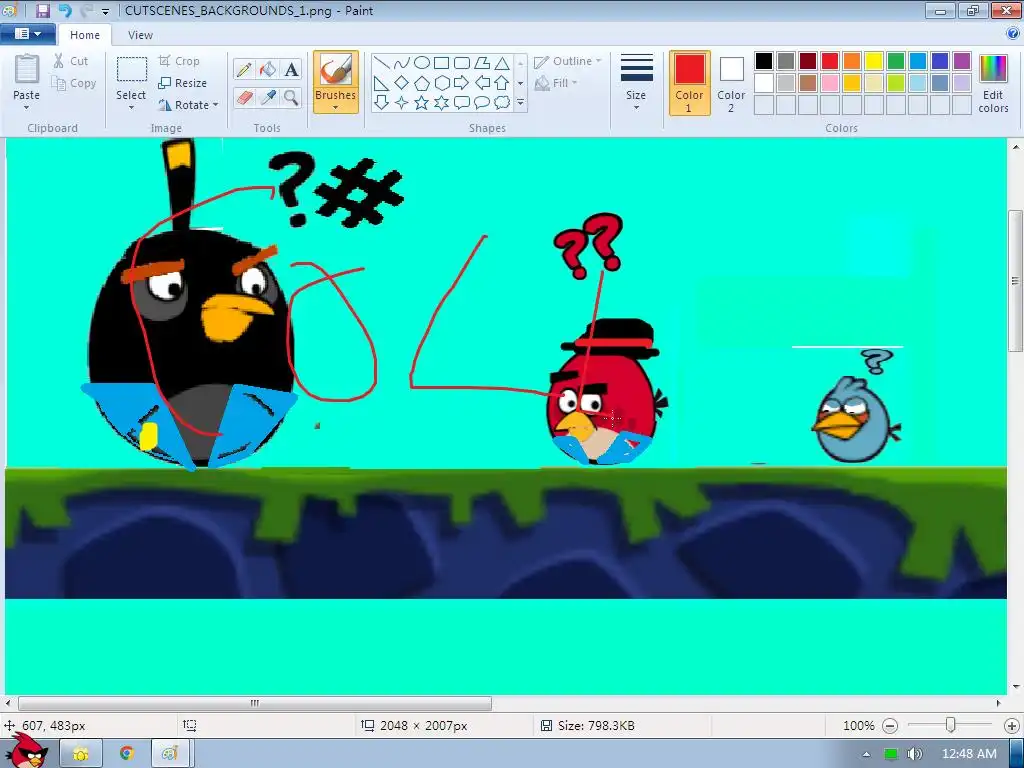Open the shape Outline dropdown
The image size is (1024, 768).
click(568, 61)
